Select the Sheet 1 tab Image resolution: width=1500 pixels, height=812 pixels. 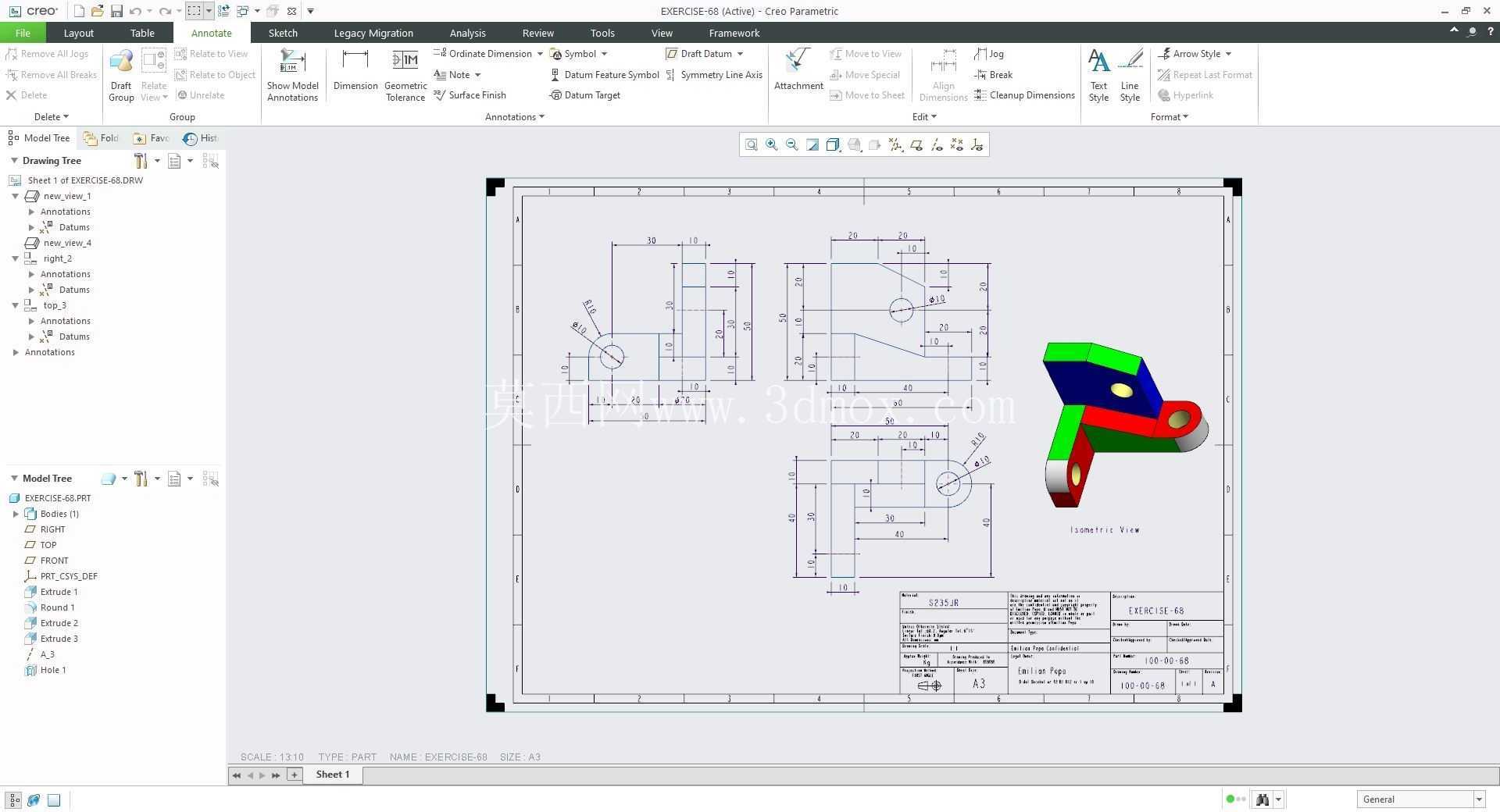pyautogui.click(x=333, y=775)
